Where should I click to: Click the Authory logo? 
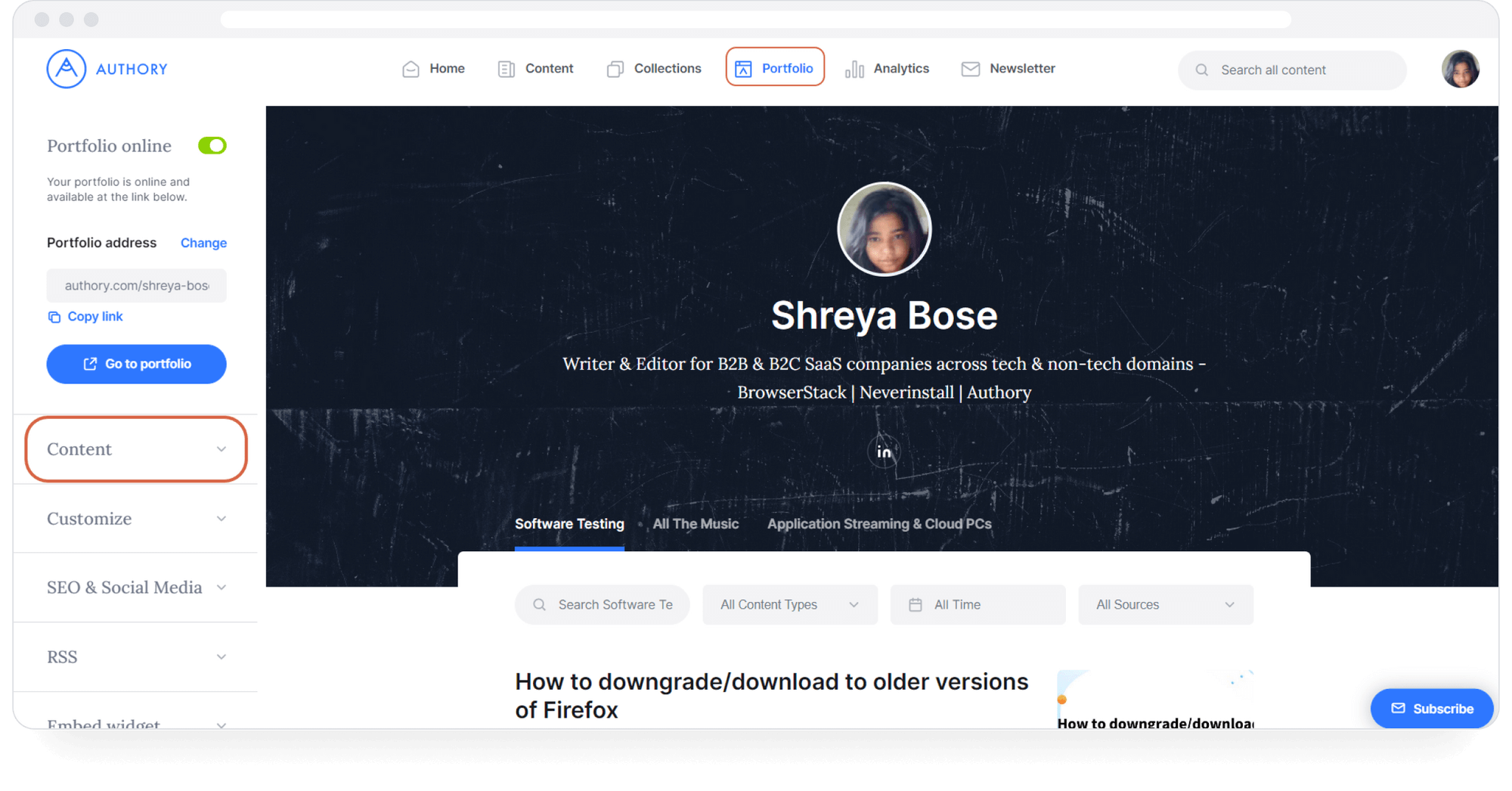coord(107,68)
